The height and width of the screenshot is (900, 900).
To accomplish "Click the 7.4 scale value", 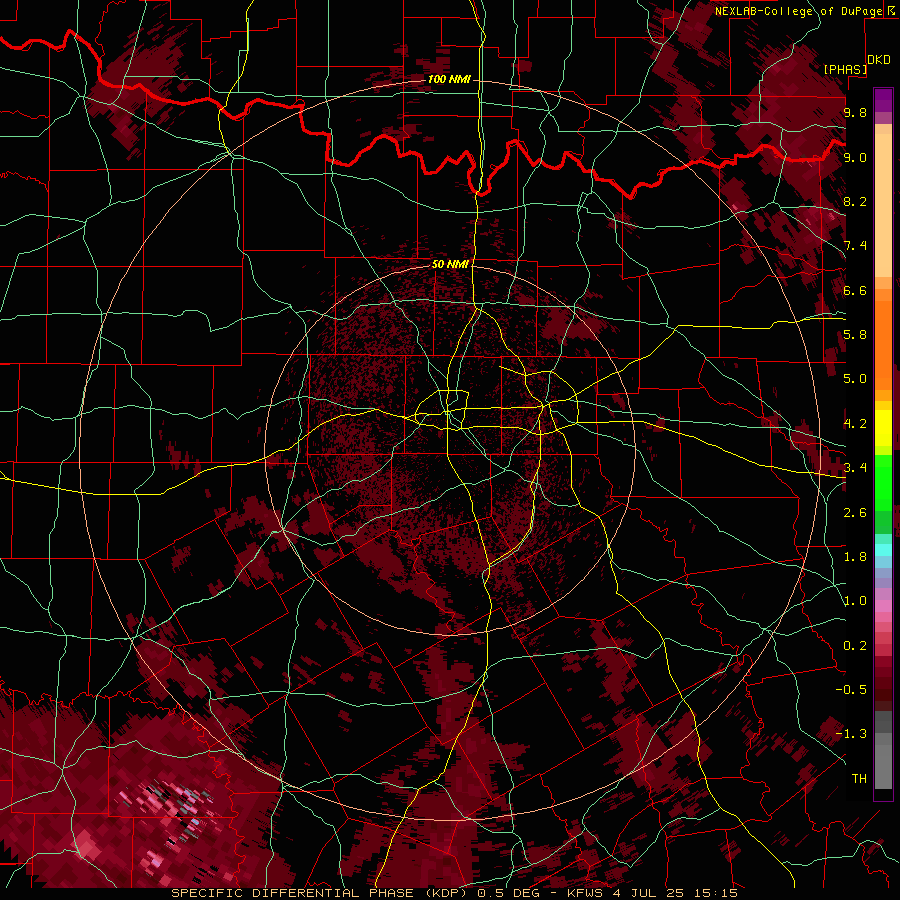I will pos(855,246).
